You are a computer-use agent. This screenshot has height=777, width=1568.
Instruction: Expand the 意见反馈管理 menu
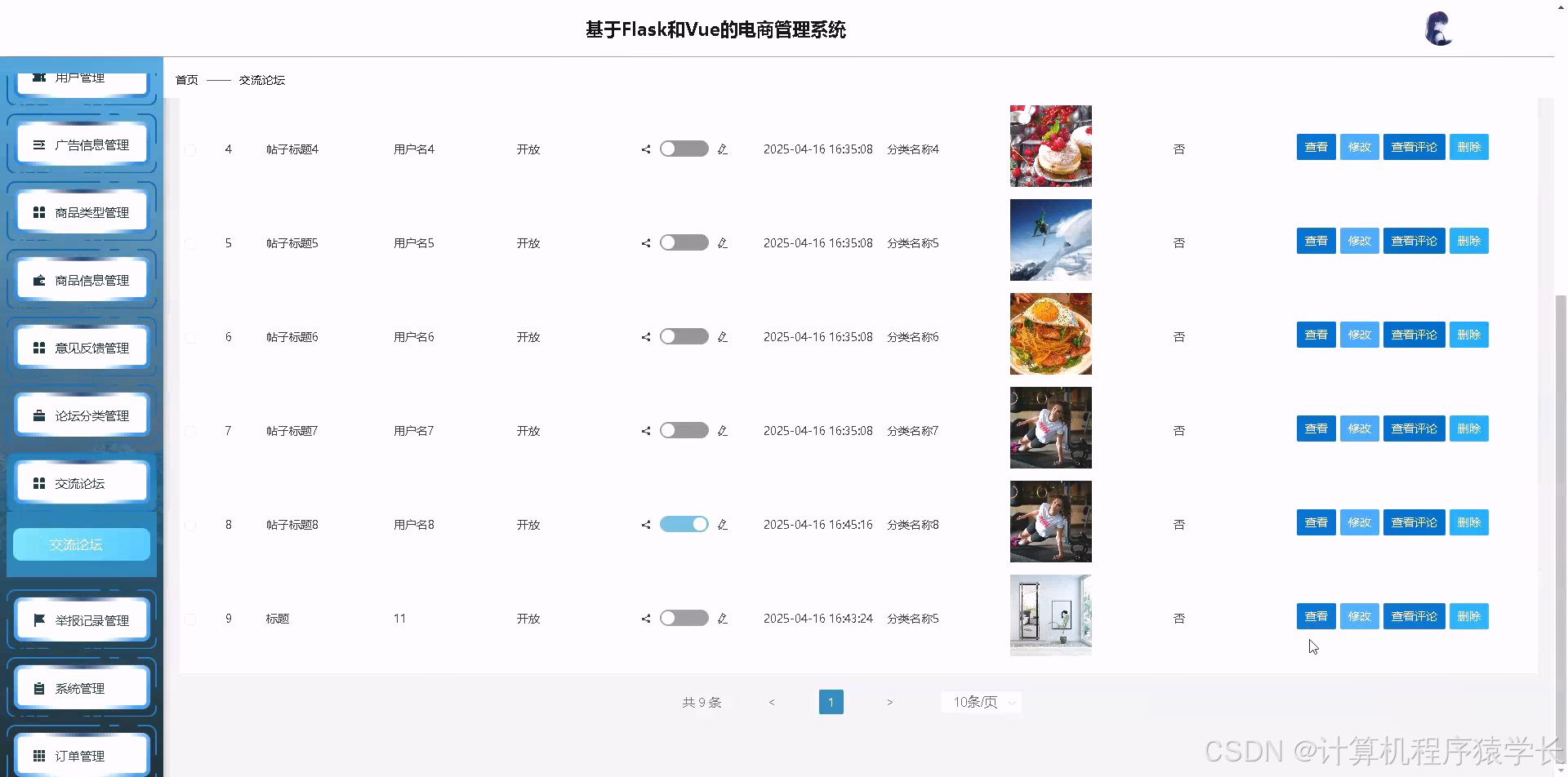coord(82,348)
